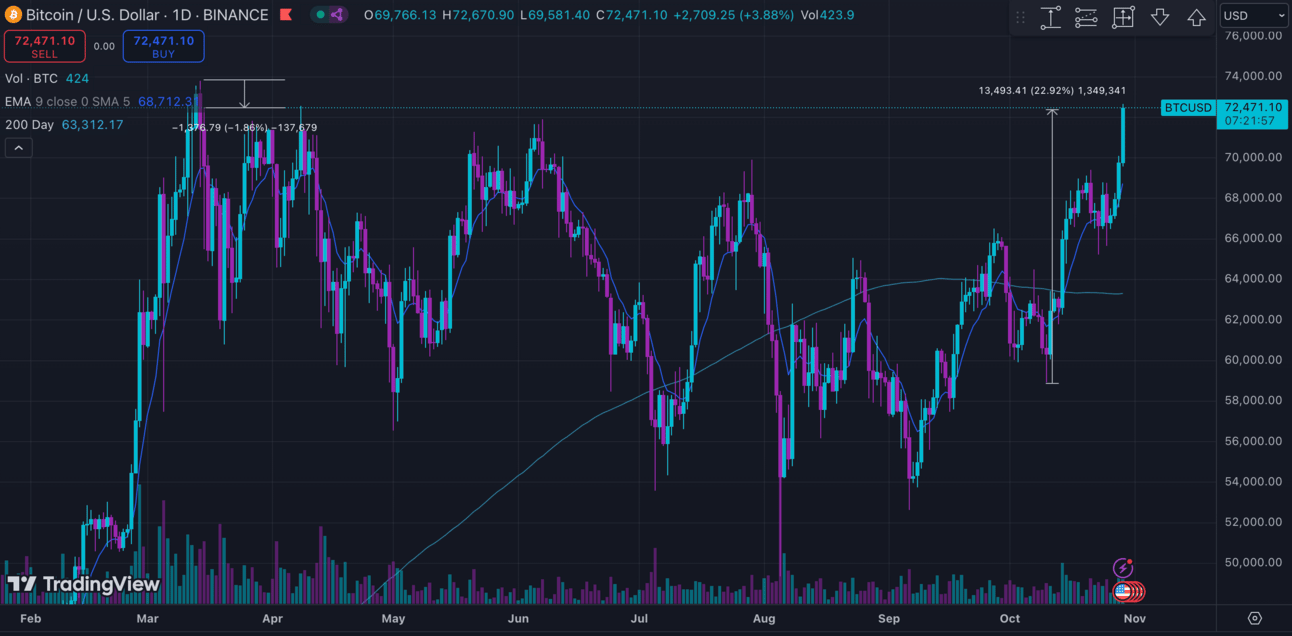Click the arrow up drawing tool
Viewport: 1292px width, 636px height.
click(x=1196, y=17)
